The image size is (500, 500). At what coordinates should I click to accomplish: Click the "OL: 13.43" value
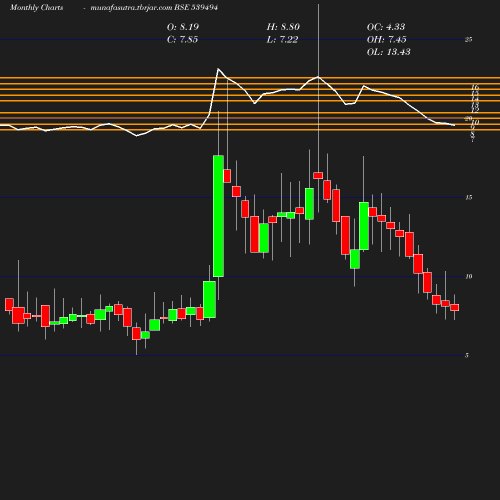[389, 52]
